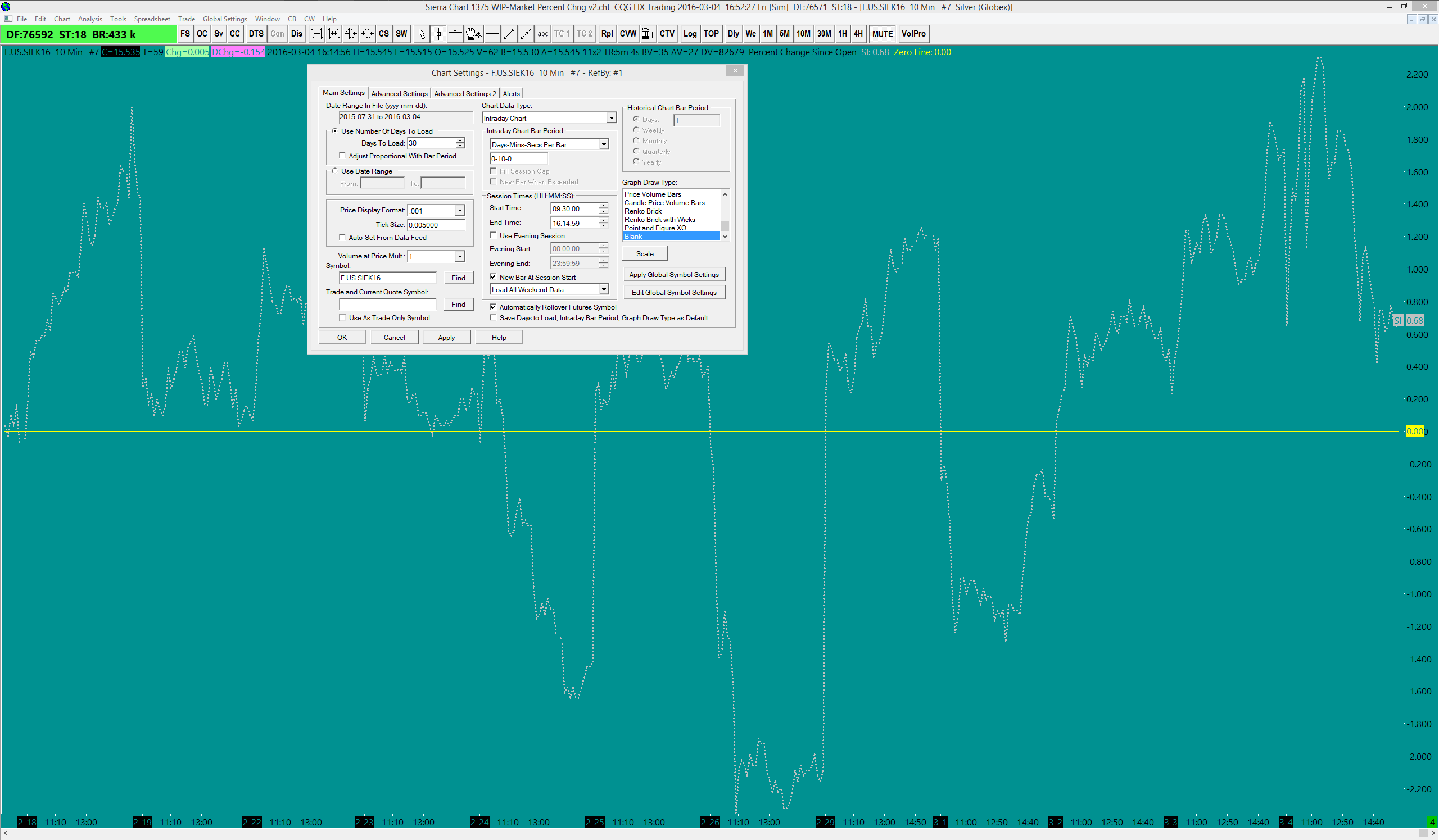Screen dimensions: 1439x840
Task: Check the Use Evening Session box
Action: pos(494,235)
